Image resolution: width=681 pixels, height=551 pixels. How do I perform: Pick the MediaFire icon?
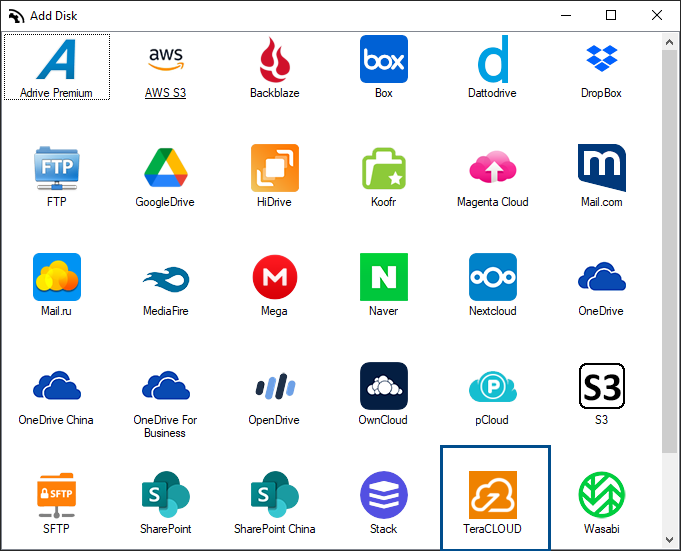165,279
